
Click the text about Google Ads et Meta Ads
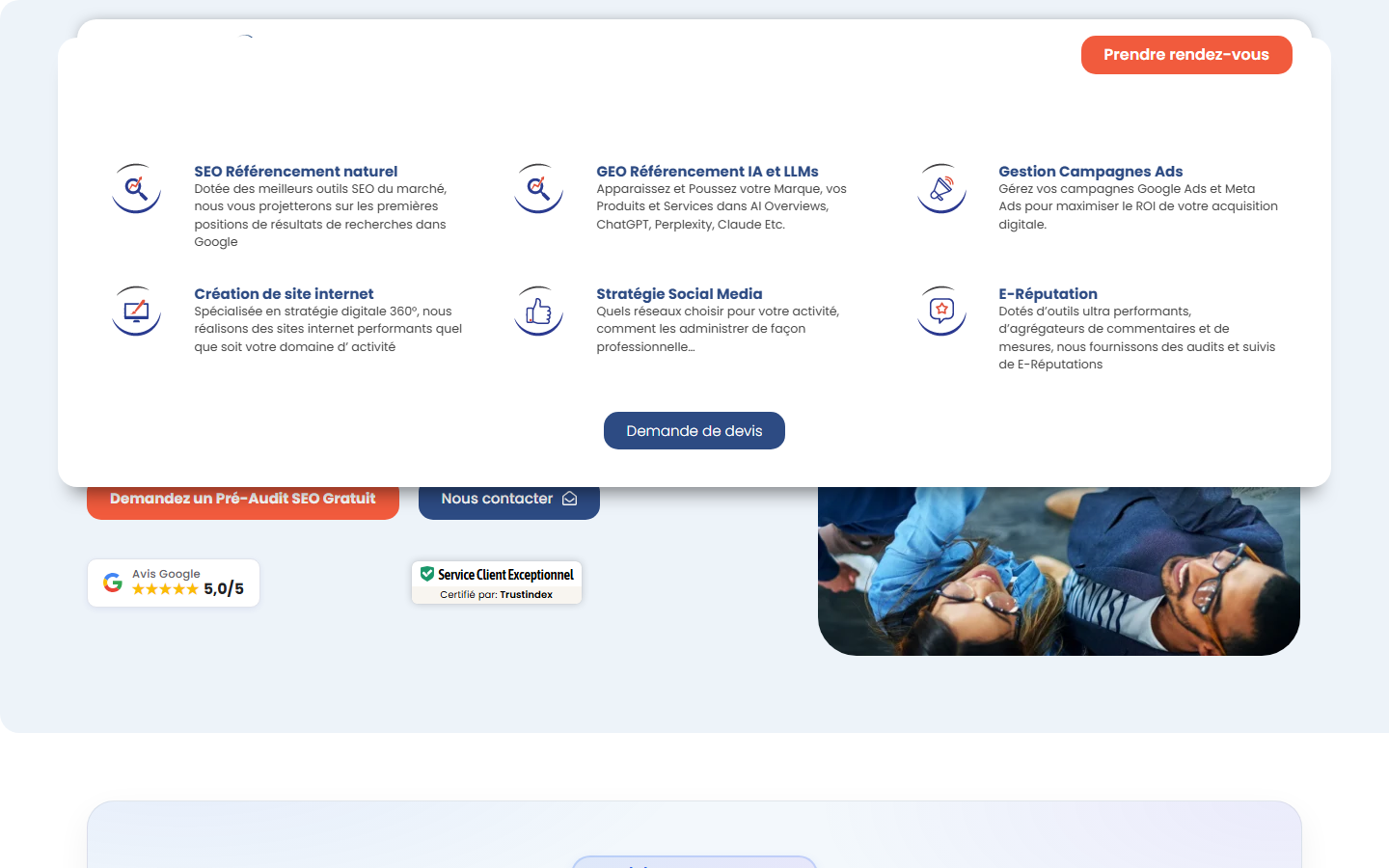1138,206
